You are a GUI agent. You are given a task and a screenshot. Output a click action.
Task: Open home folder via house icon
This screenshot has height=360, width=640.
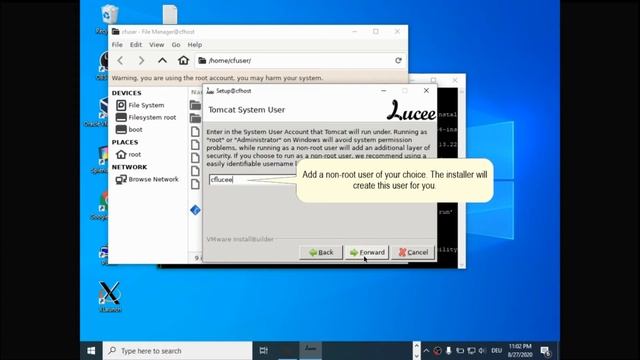183,60
